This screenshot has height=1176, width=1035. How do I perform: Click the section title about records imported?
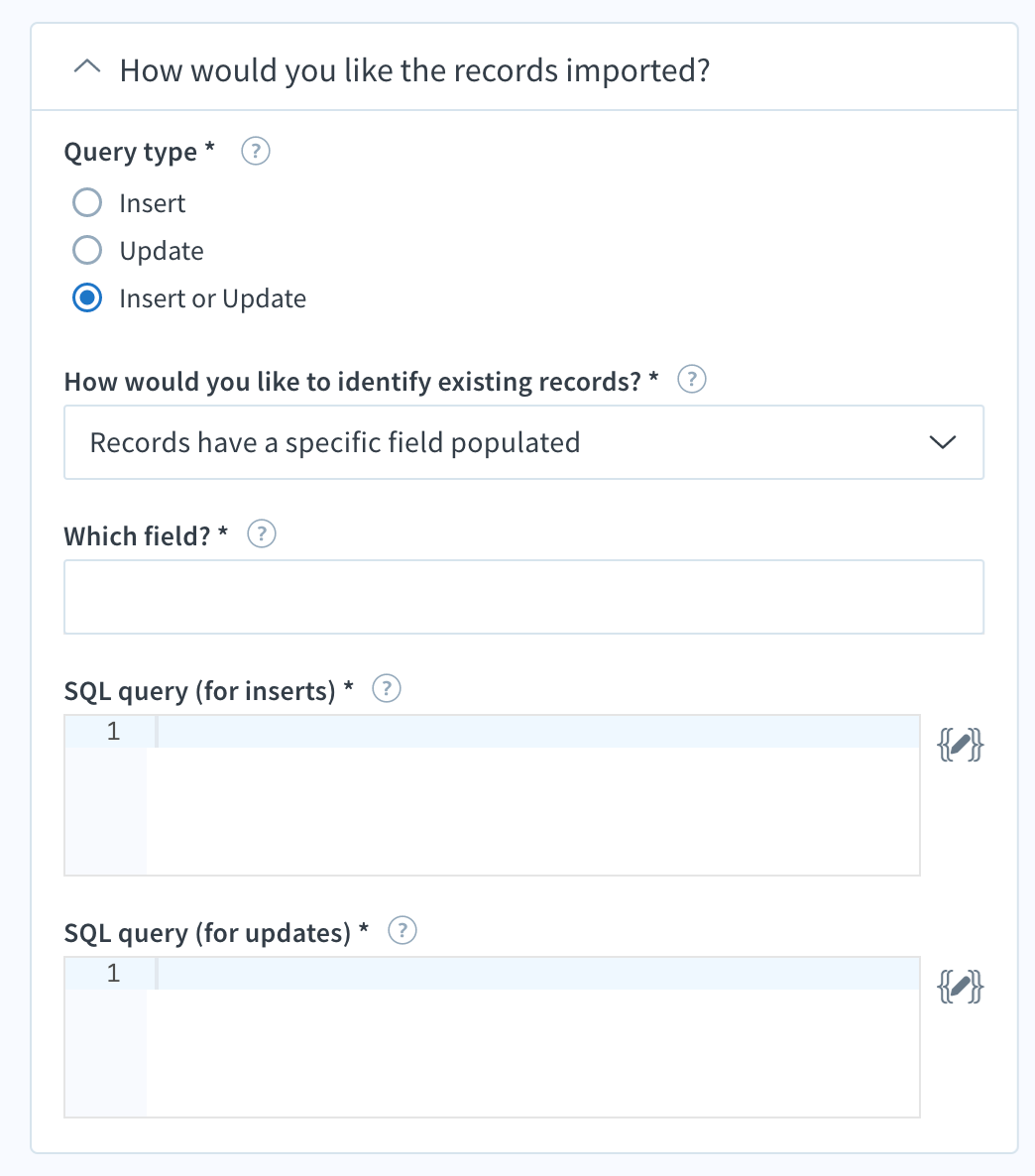pyautogui.click(x=414, y=71)
